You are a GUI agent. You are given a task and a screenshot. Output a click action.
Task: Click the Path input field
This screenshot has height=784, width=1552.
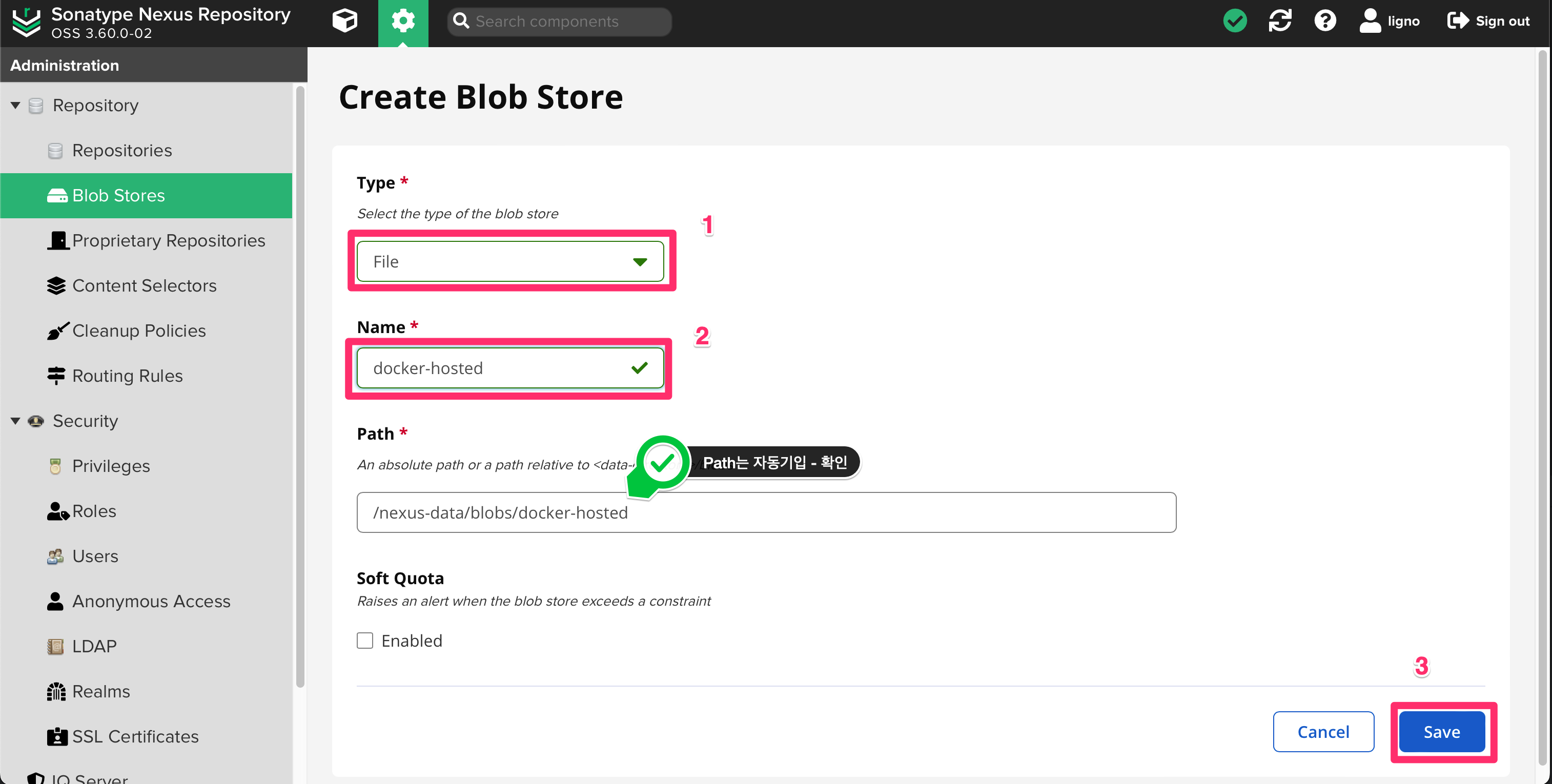click(x=765, y=512)
